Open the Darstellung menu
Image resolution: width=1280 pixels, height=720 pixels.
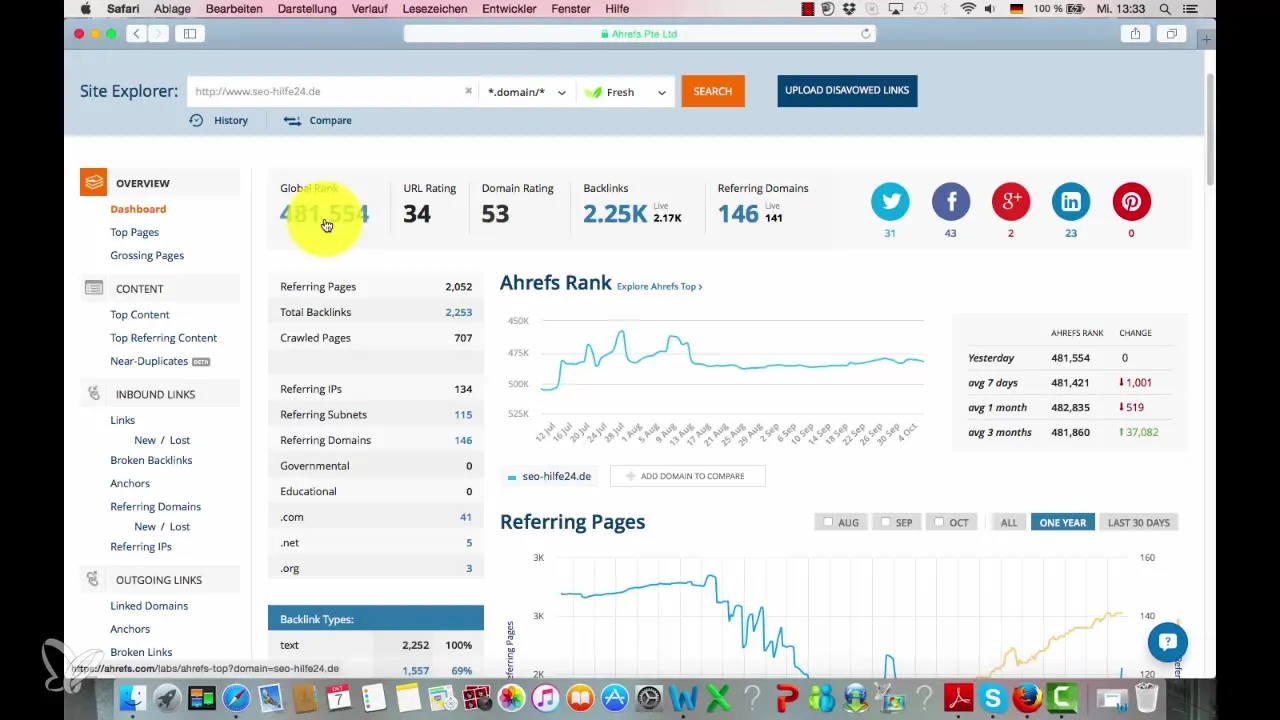point(309,9)
